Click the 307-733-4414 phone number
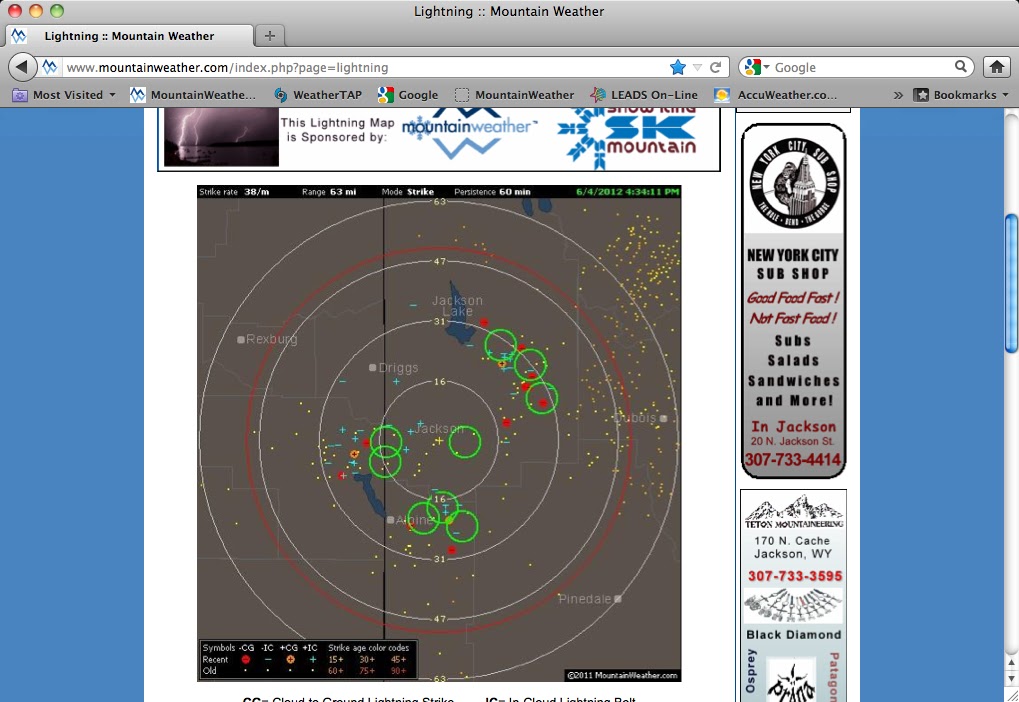The image size is (1019, 702). (x=793, y=460)
